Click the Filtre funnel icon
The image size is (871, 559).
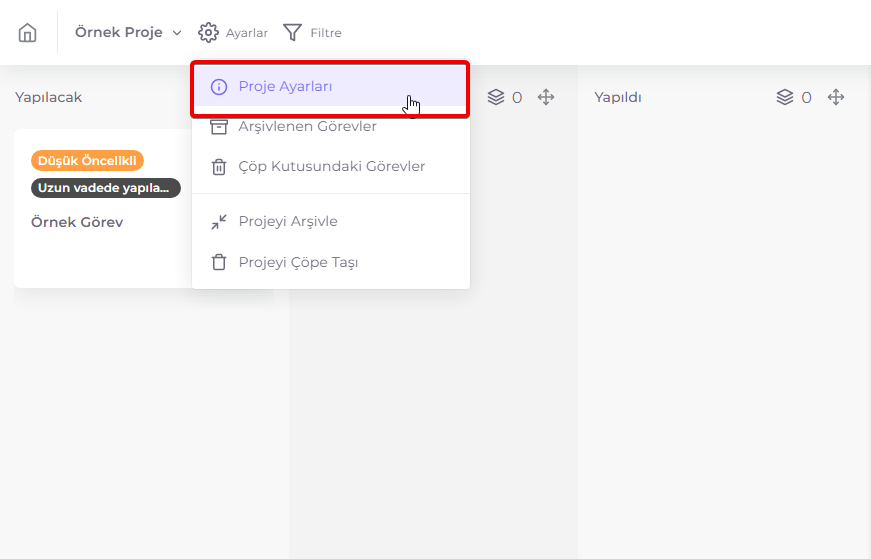point(292,33)
